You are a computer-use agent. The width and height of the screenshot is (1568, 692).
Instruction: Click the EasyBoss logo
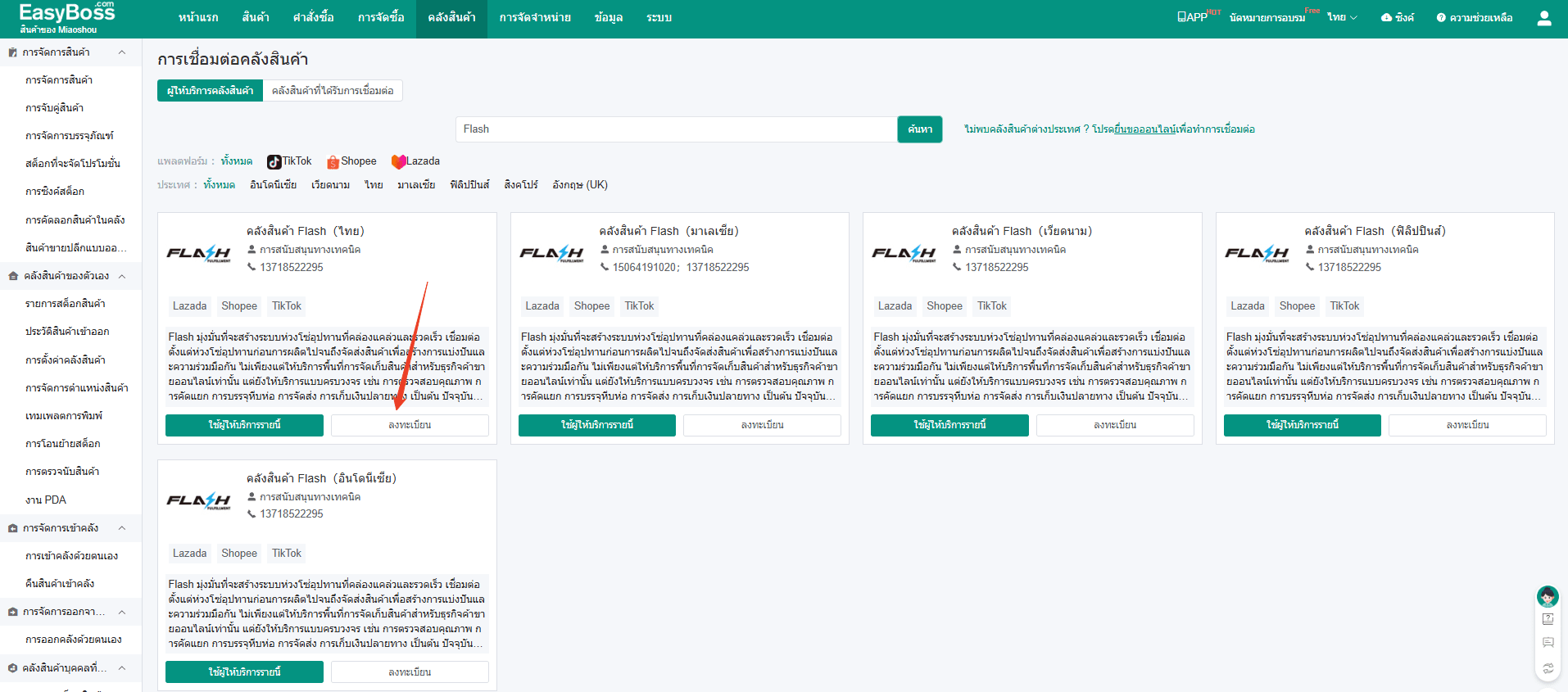[x=66, y=13]
